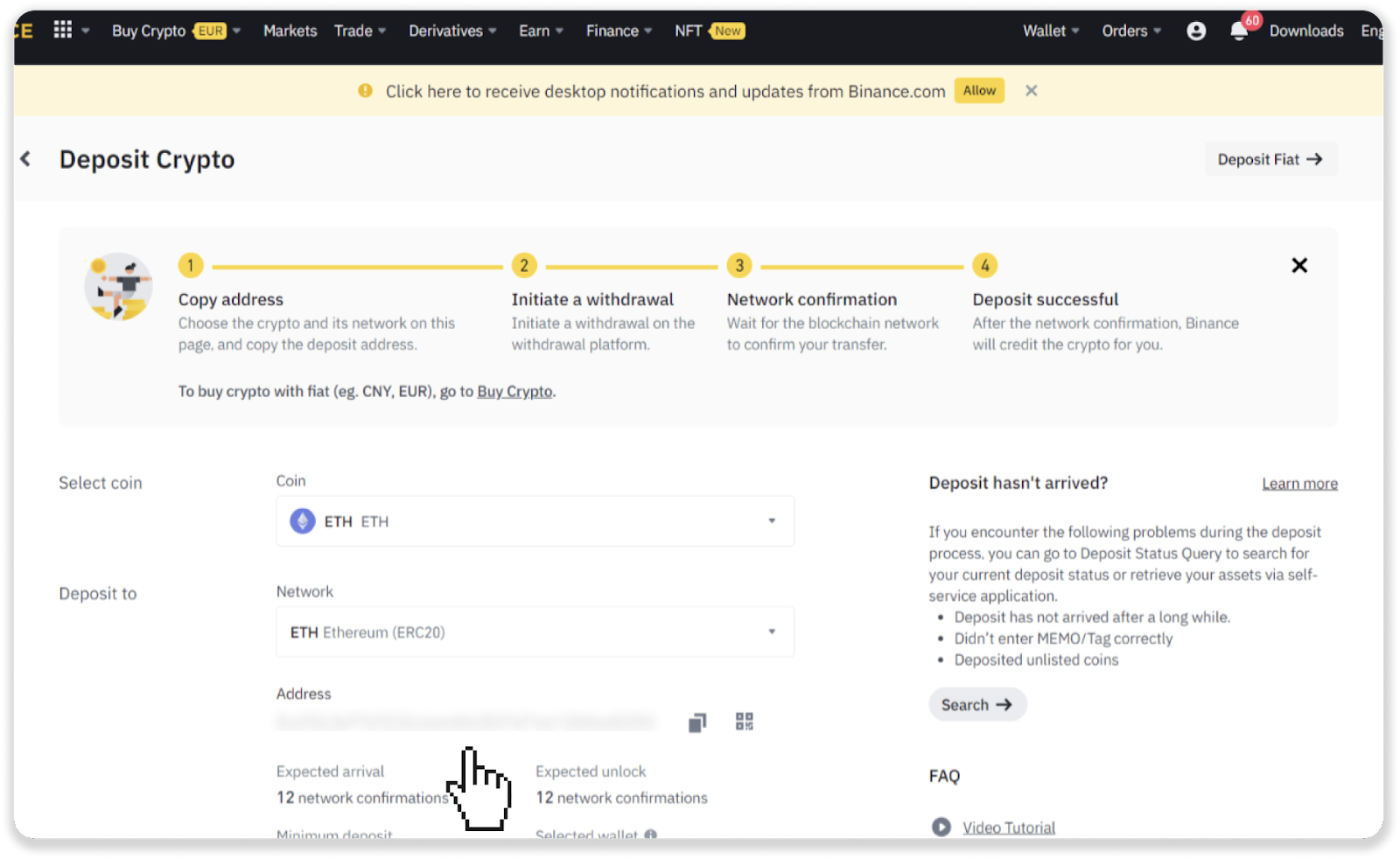This screenshot has width=1400, height=859.
Task: Close the deposit steps guide
Action: (x=1299, y=266)
